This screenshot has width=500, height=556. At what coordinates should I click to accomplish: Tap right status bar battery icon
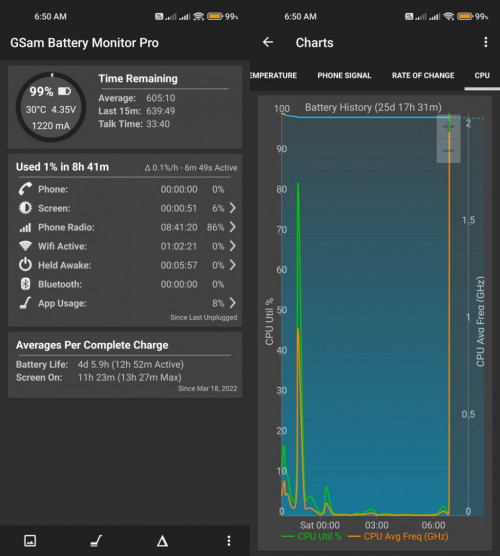pos(465,16)
